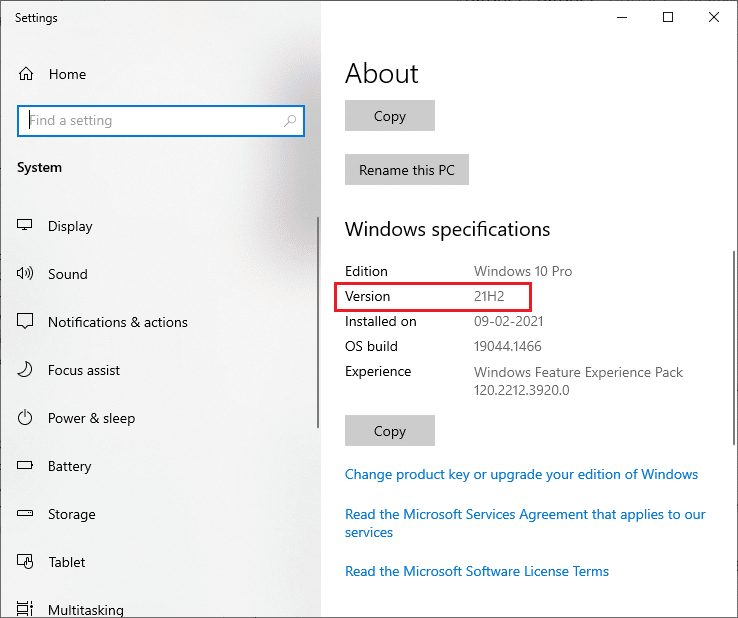Click the Tablet icon
The image size is (738, 618).
point(25,561)
